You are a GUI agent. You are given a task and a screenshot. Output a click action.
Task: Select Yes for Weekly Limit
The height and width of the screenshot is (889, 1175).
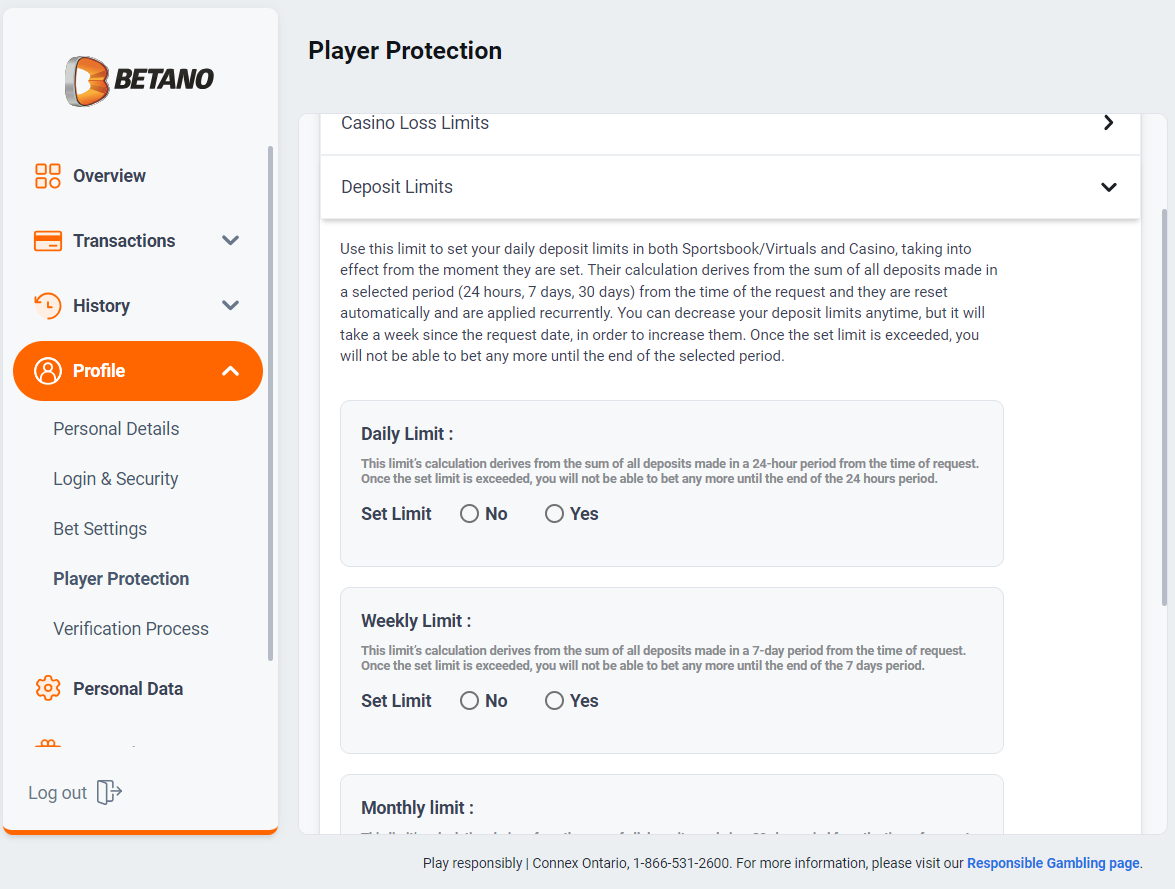pyautogui.click(x=554, y=701)
